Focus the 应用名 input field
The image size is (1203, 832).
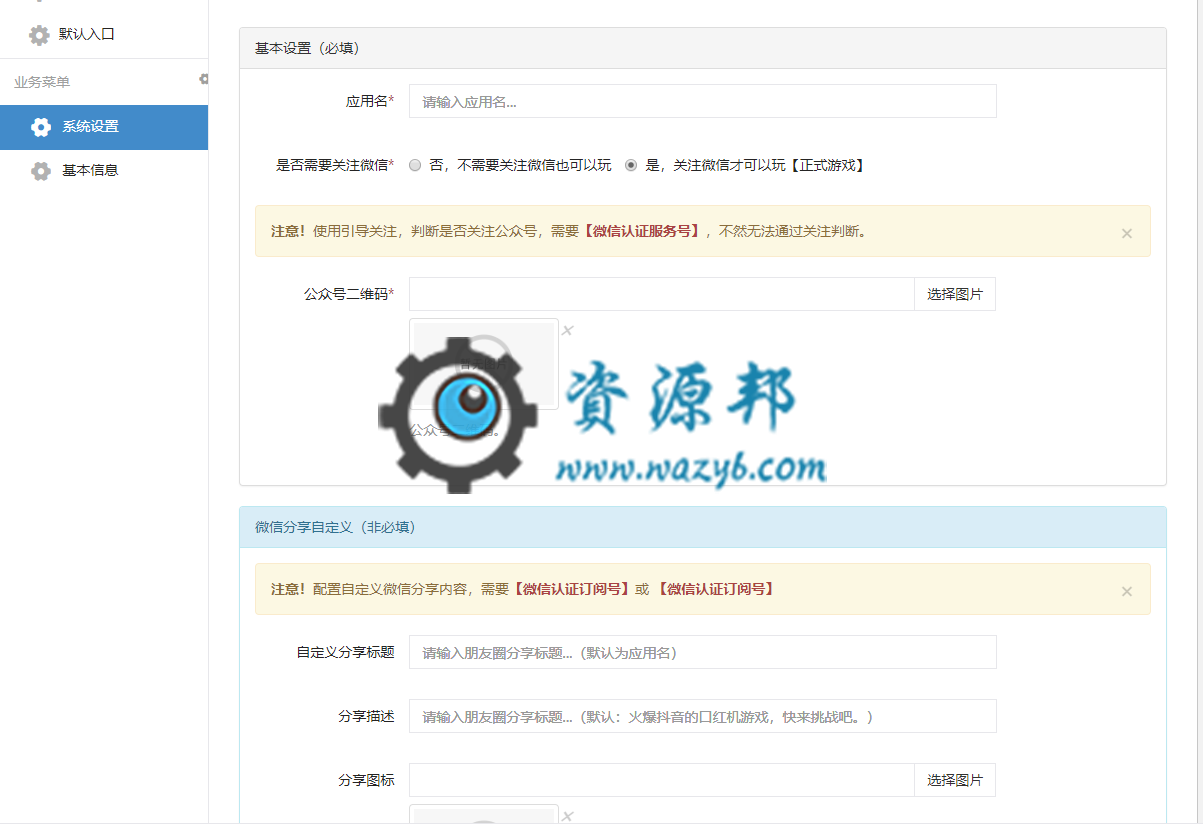point(702,101)
